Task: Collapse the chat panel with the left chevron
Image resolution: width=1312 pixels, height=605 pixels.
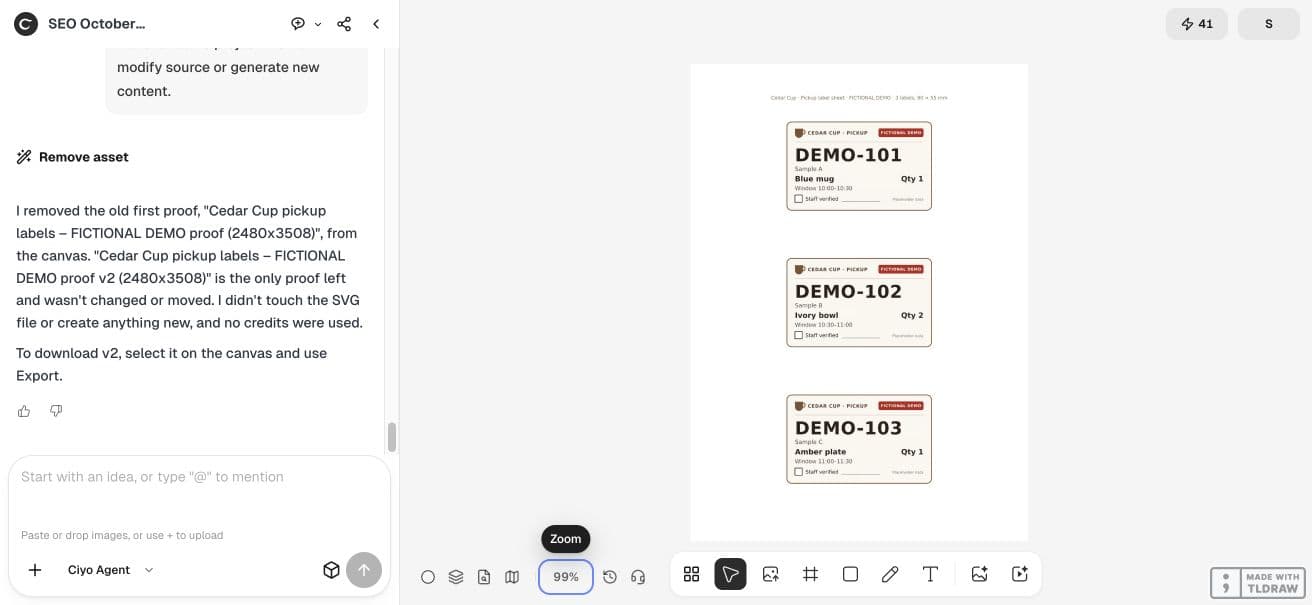Action: point(376,24)
